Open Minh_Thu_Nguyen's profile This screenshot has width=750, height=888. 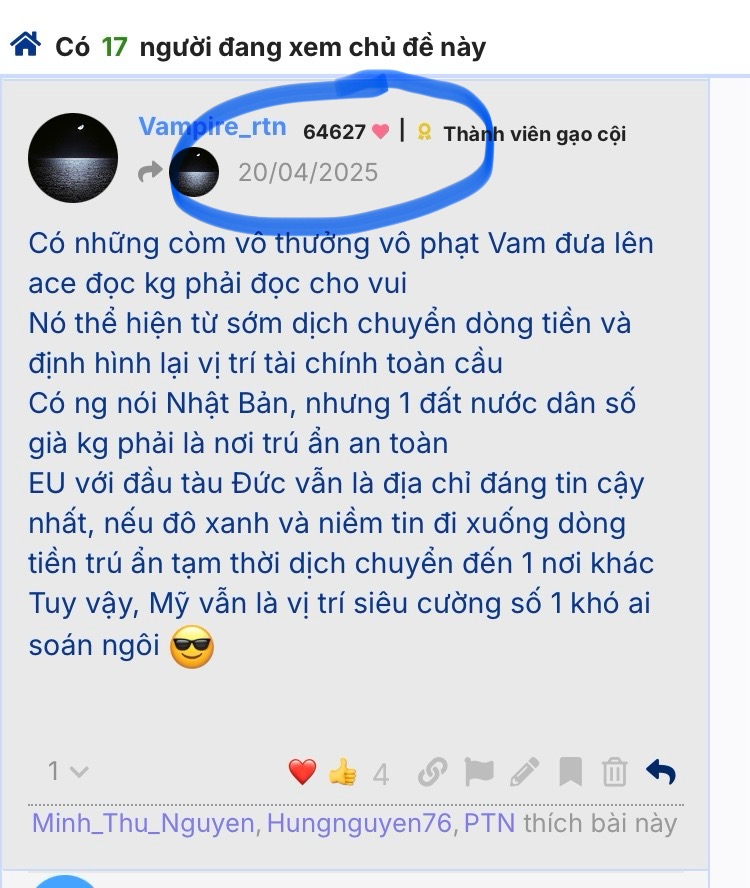[x=143, y=823]
